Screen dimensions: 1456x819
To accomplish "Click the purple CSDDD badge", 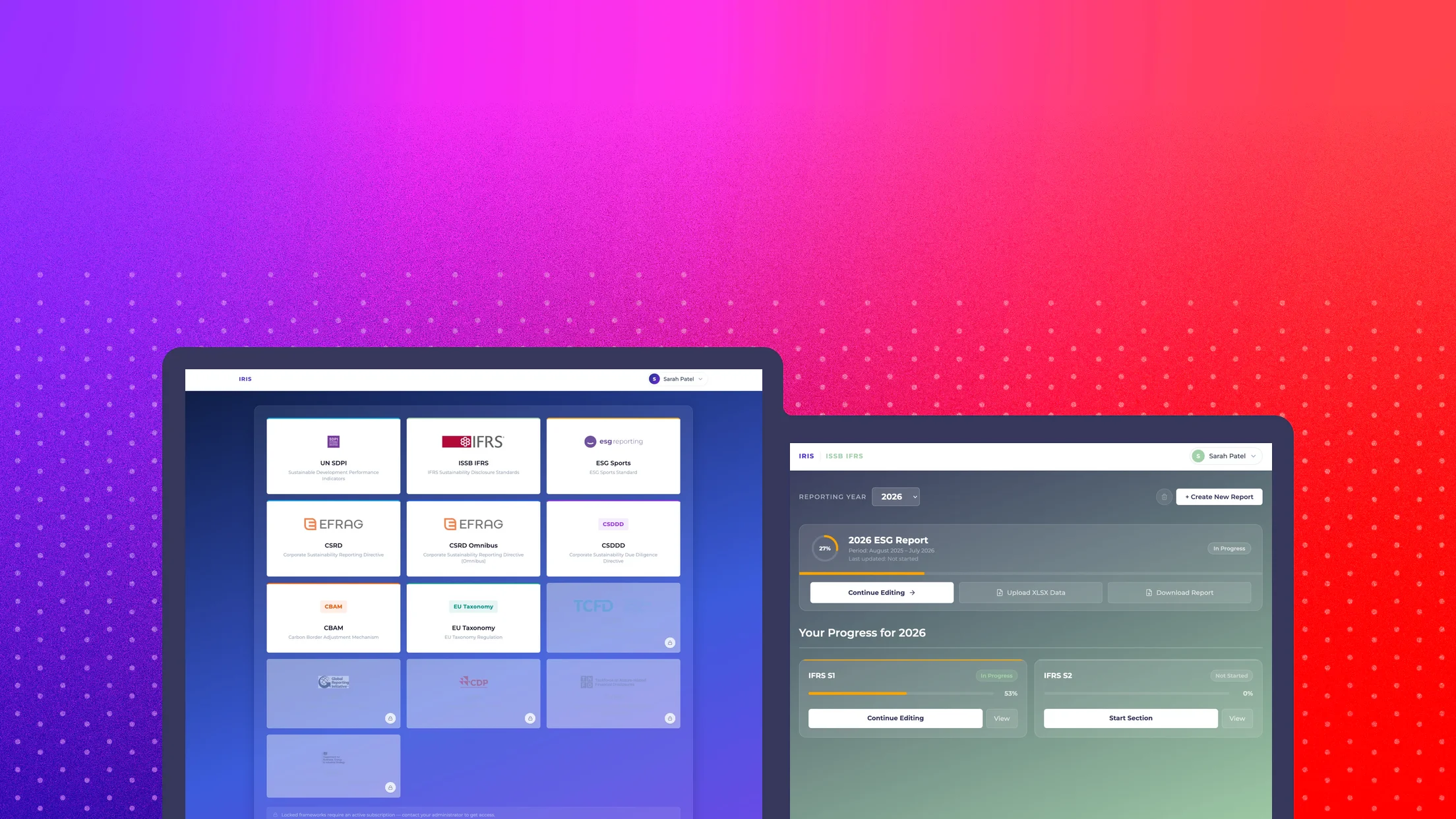I will click(x=613, y=524).
